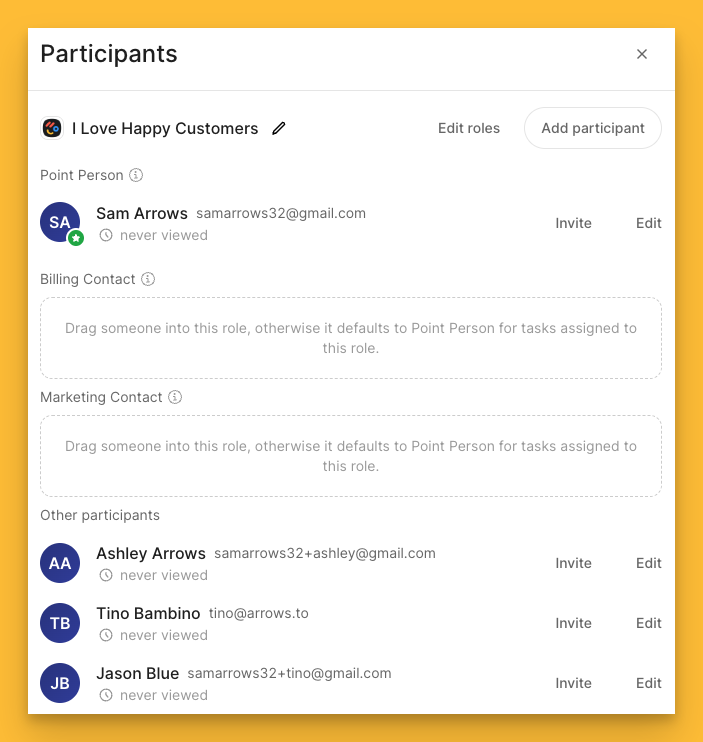Invite Jason Blue
This screenshot has width=703, height=742.
[x=574, y=683]
